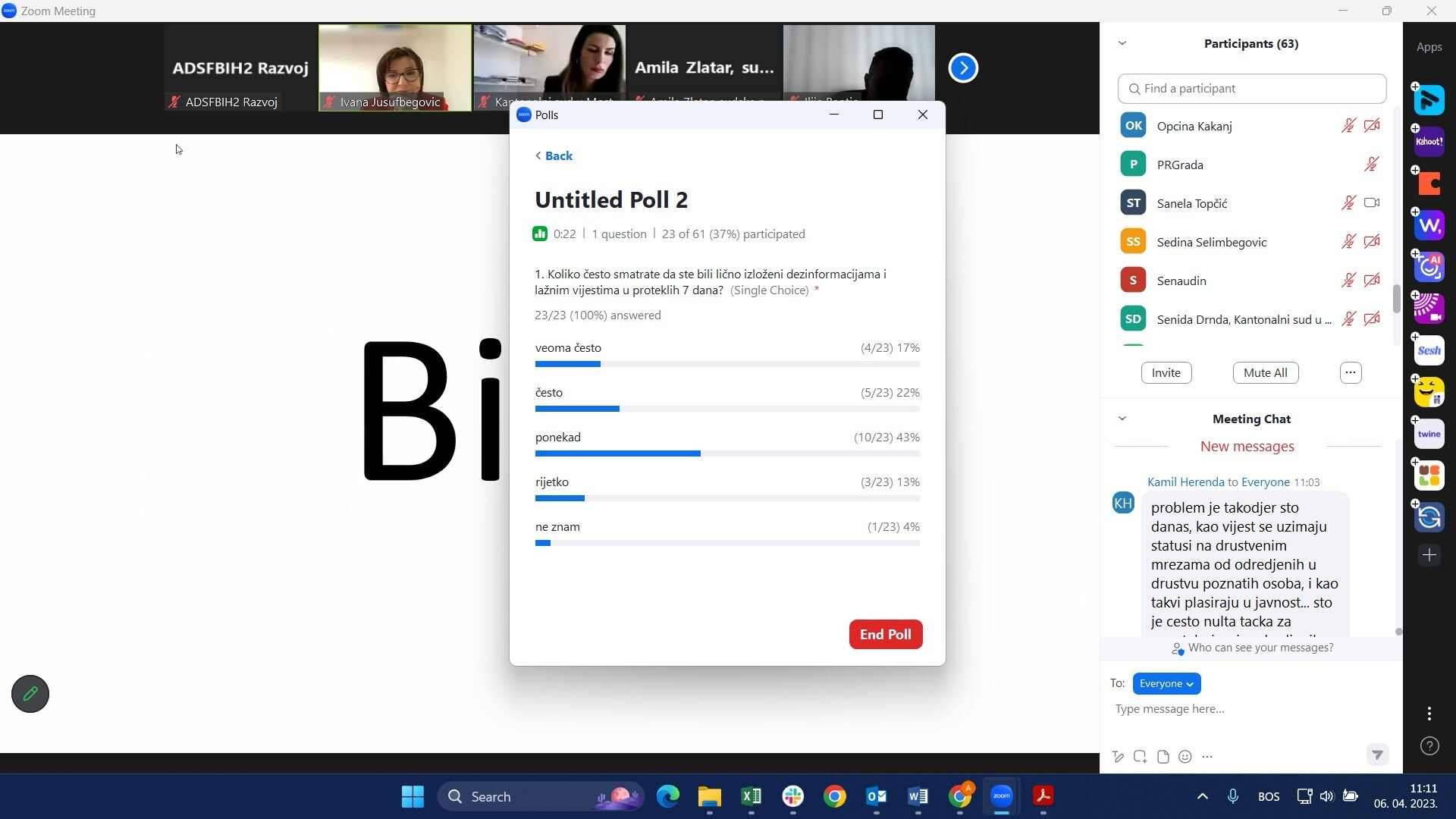The height and width of the screenshot is (819, 1456).
Task: Show next video thumbnails with blue arrow
Action: 963,68
